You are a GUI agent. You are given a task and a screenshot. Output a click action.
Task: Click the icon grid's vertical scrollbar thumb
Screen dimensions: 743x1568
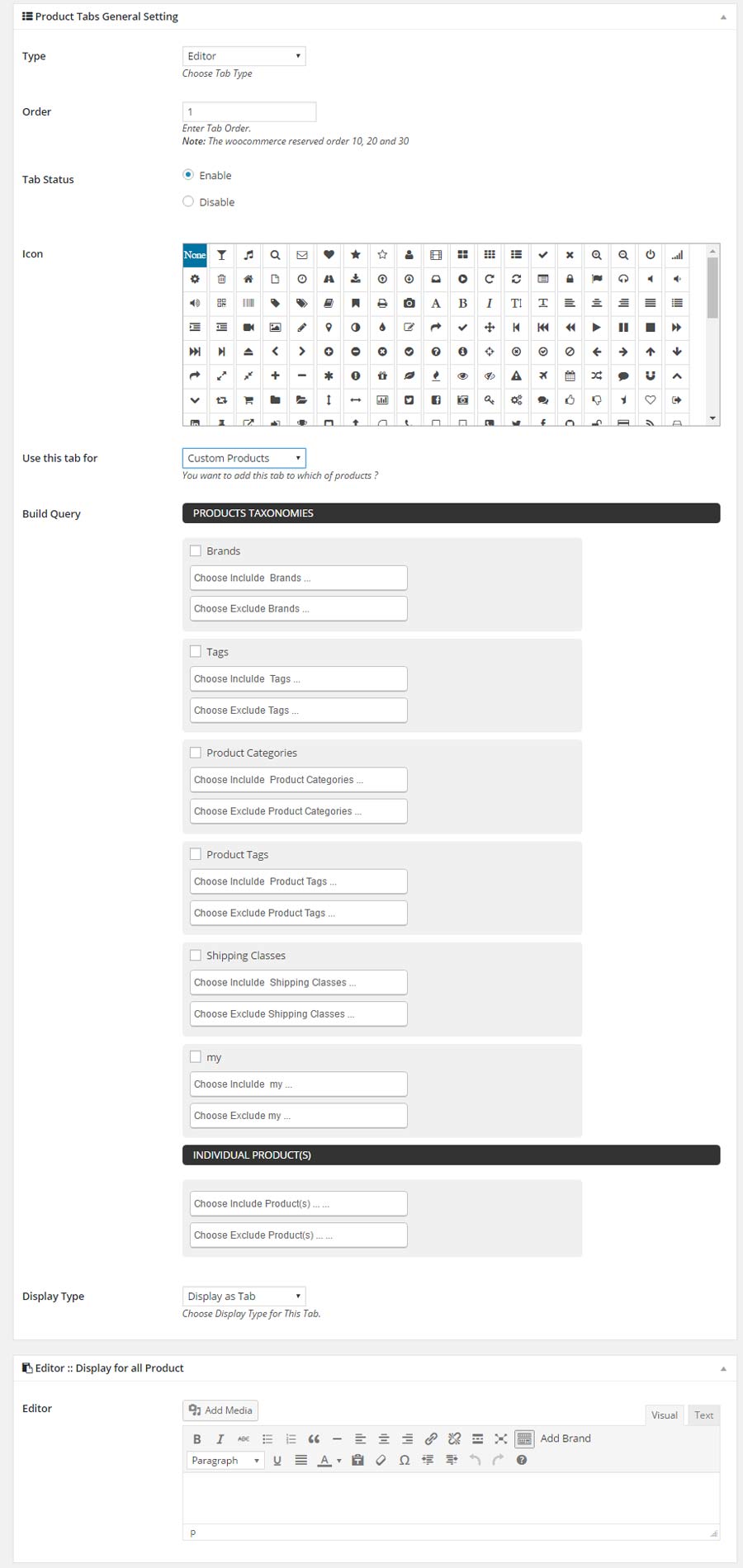[x=712, y=287]
